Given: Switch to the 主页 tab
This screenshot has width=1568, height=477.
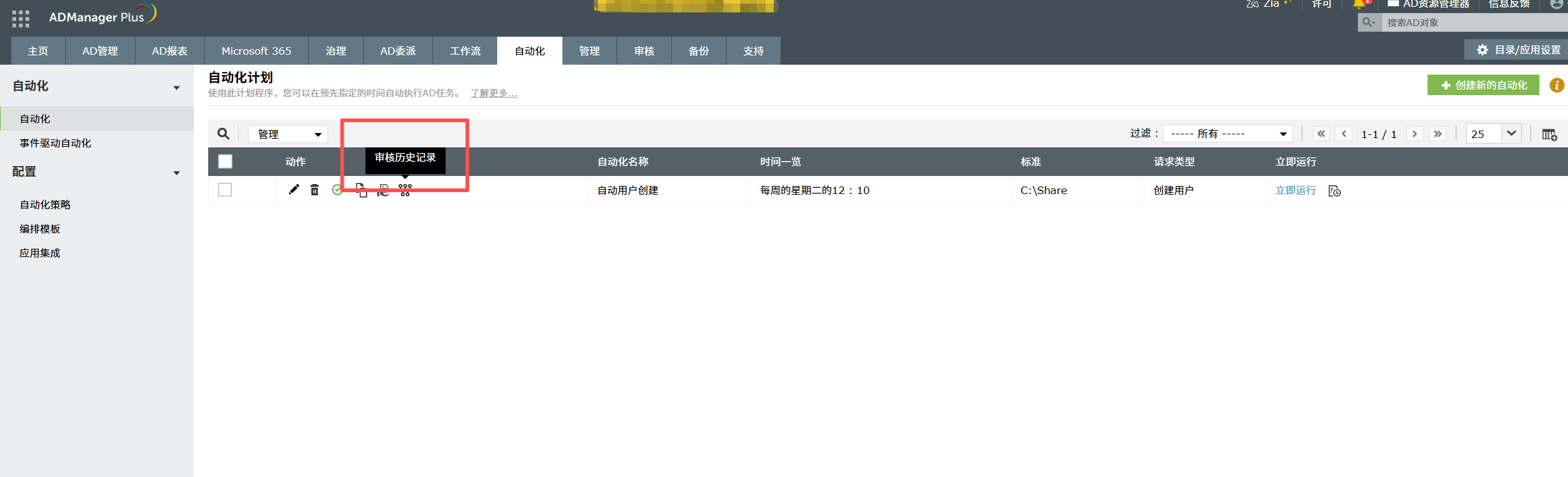Looking at the screenshot, I should 38,51.
